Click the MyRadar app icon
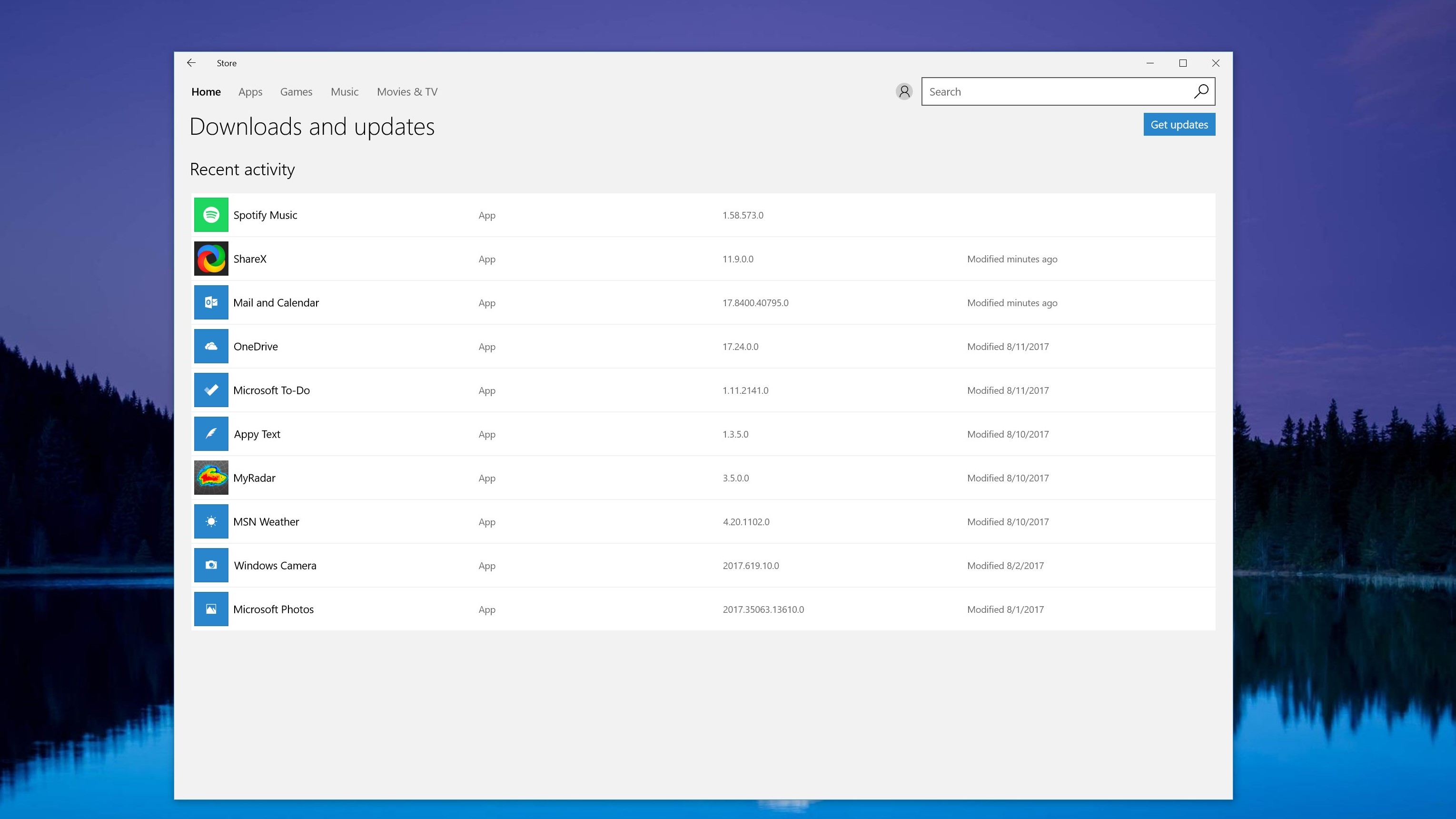This screenshot has height=819, width=1456. click(211, 478)
